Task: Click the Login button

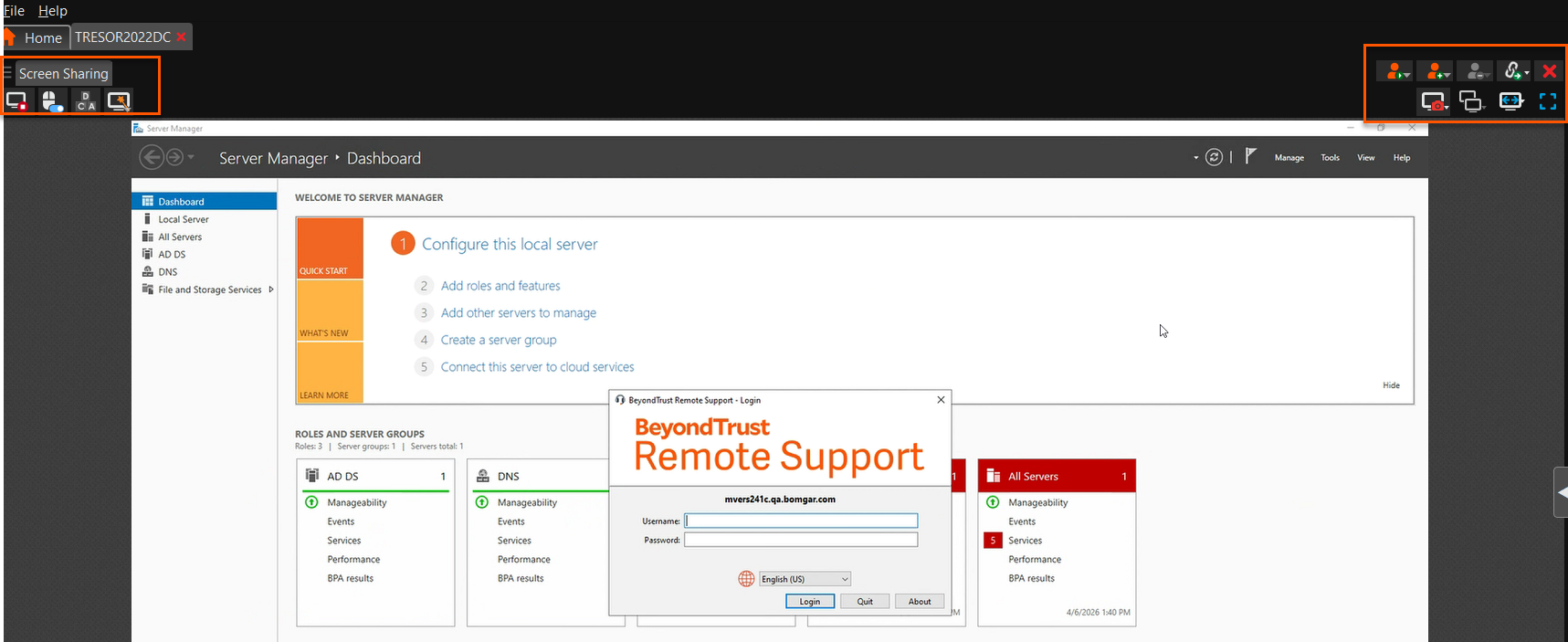Action: (810, 601)
